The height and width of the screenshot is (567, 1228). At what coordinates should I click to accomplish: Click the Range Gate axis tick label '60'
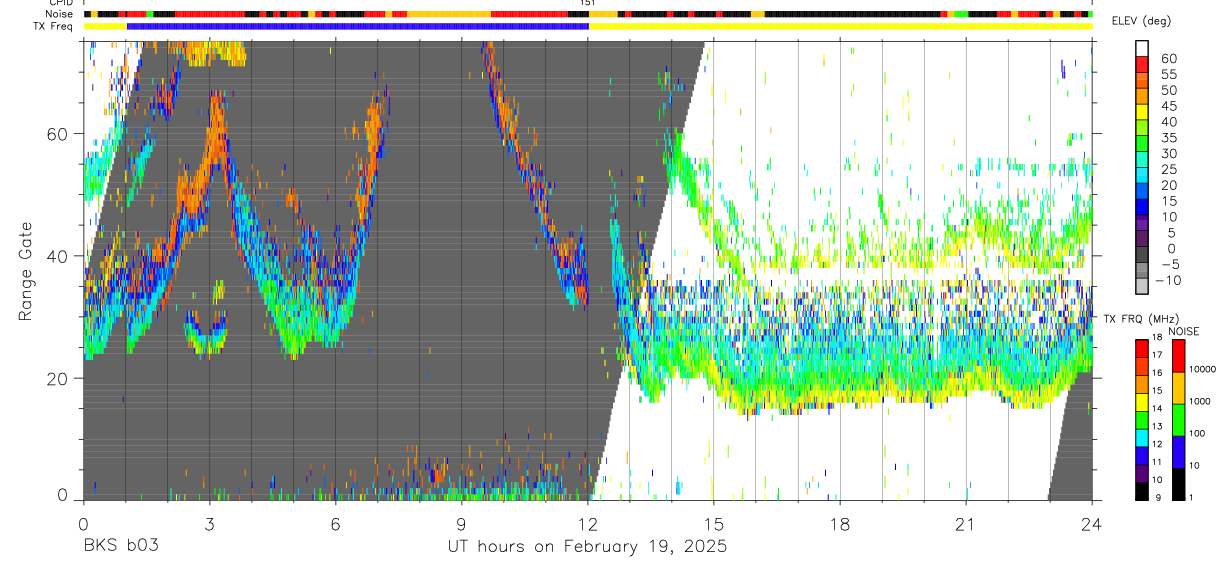[58, 134]
